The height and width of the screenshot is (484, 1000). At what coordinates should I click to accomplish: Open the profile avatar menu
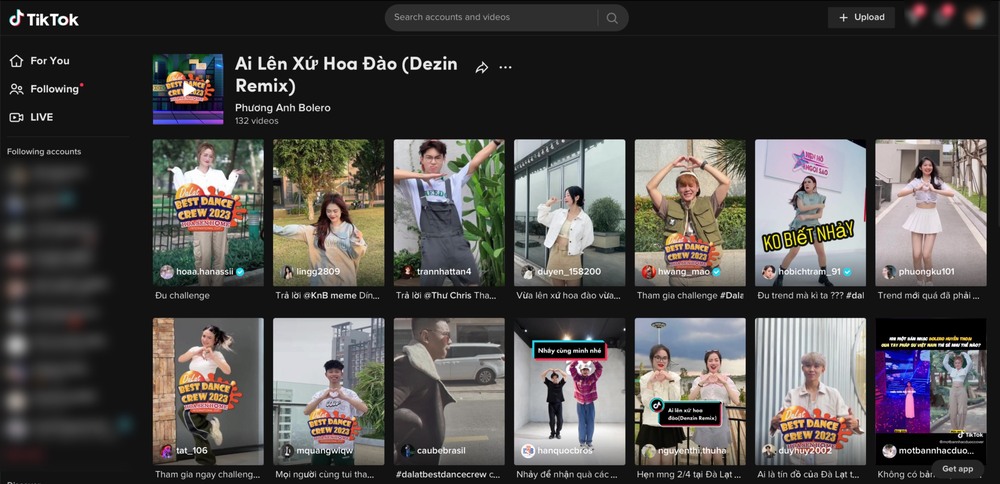(x=975, y=17)
